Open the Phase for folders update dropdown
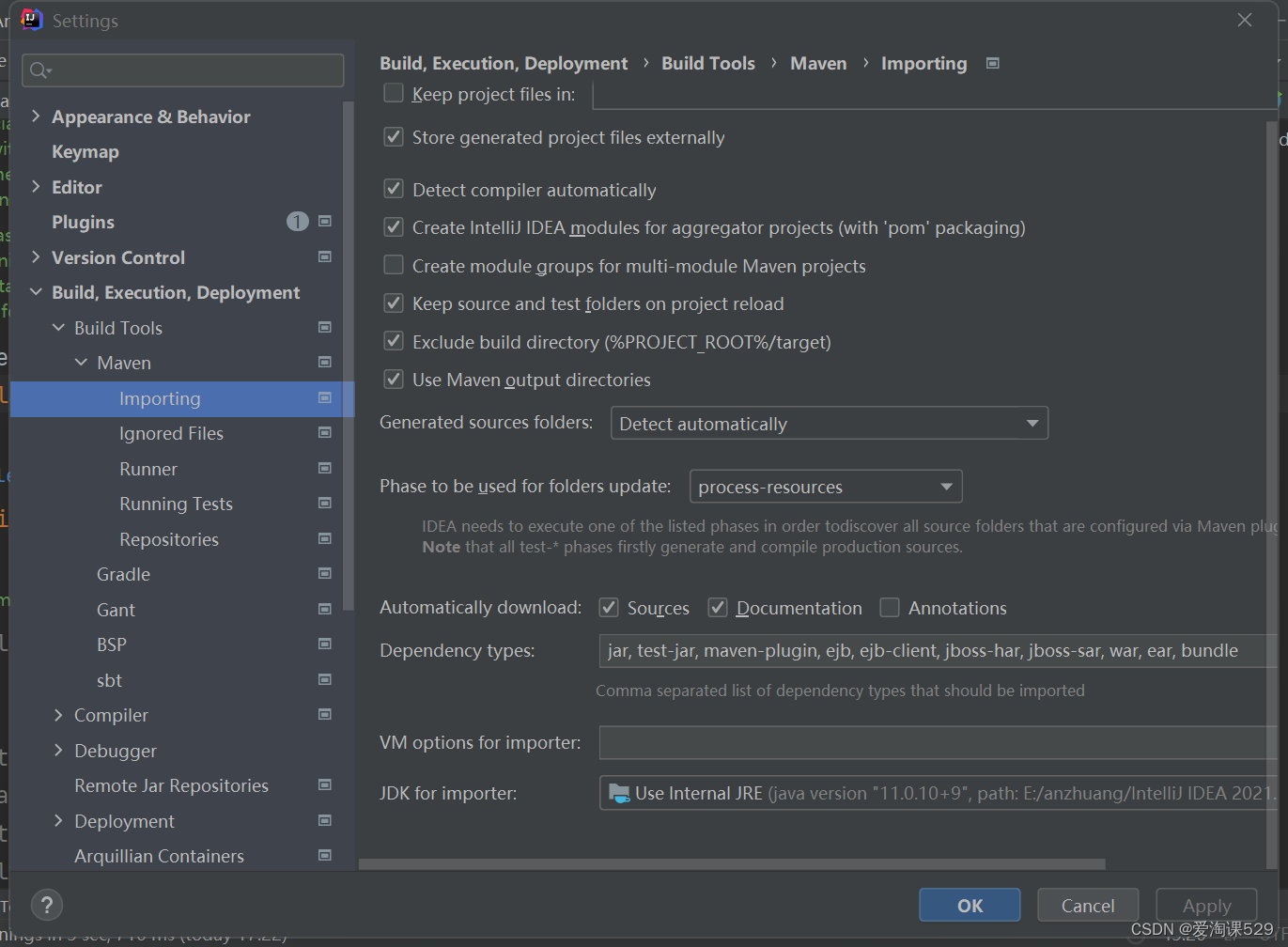 pos(826,486)
